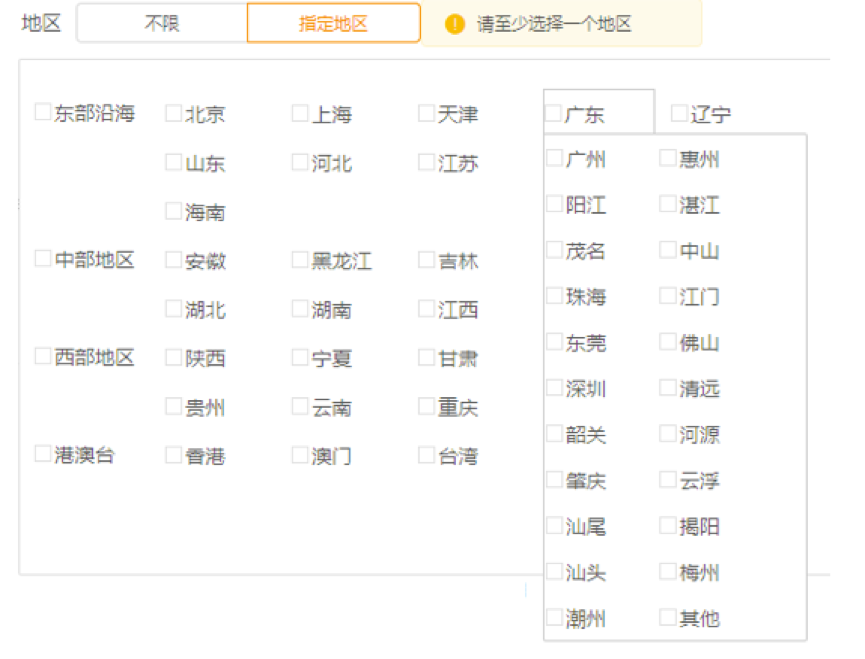
Task: Check the 港澳台 group checkbox
Action: tap(43, 454)
